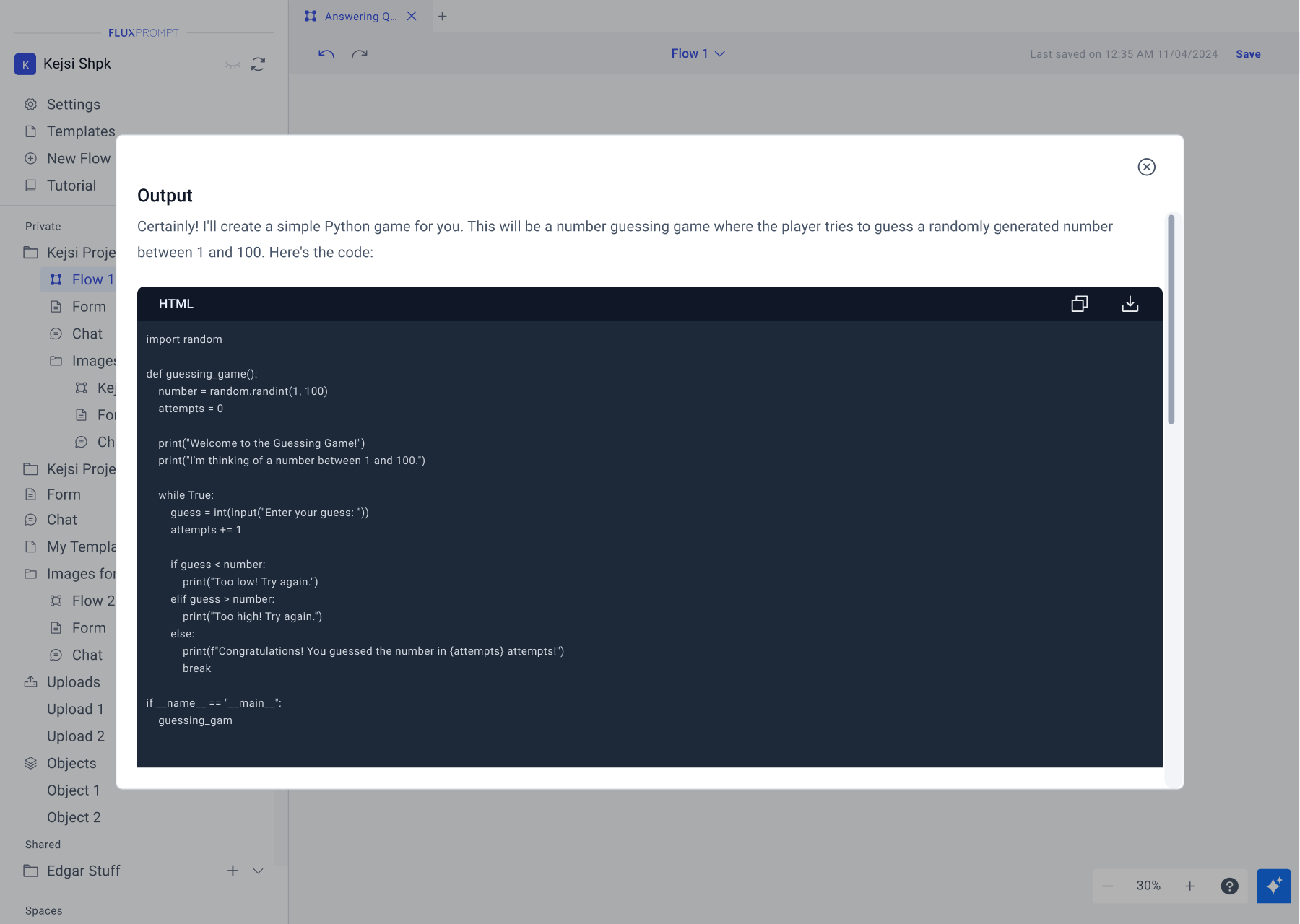The image size is (1300, 924).
Task: Click the undo arrow icon
Action: [326, 53]
